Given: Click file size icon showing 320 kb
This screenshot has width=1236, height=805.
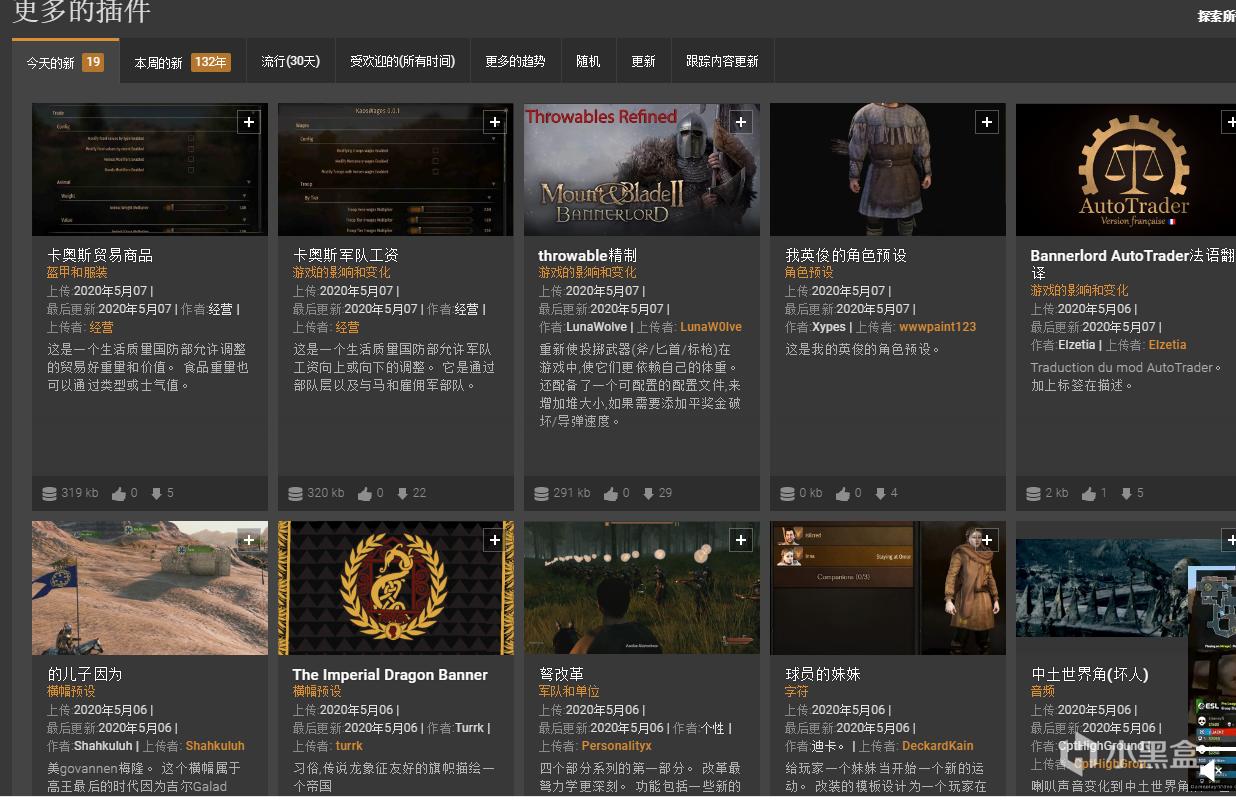Looking at the screenshot, I should coord(295,493).
